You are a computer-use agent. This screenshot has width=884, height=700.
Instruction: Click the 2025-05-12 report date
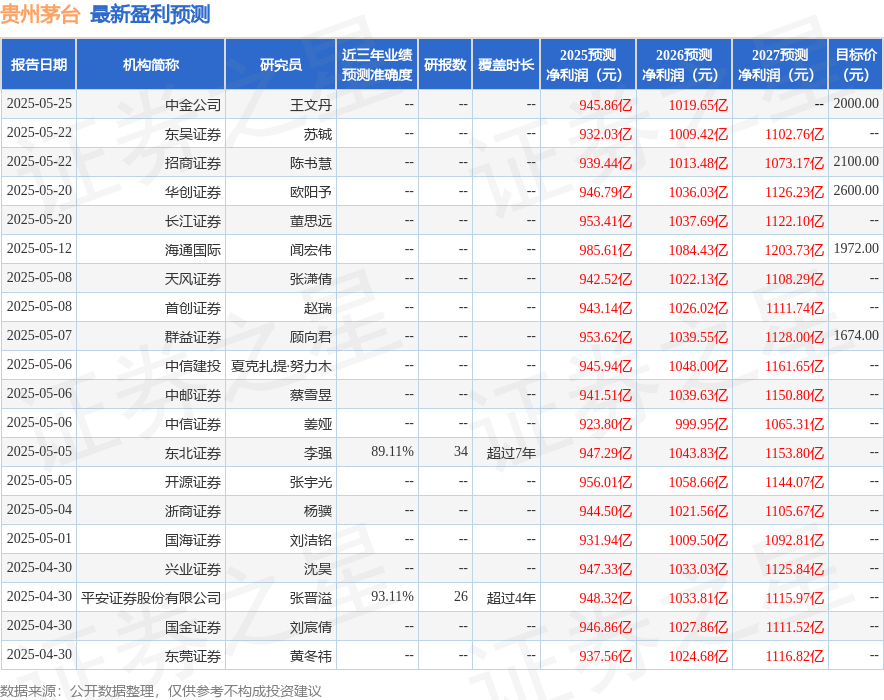[x=39, y=249]
